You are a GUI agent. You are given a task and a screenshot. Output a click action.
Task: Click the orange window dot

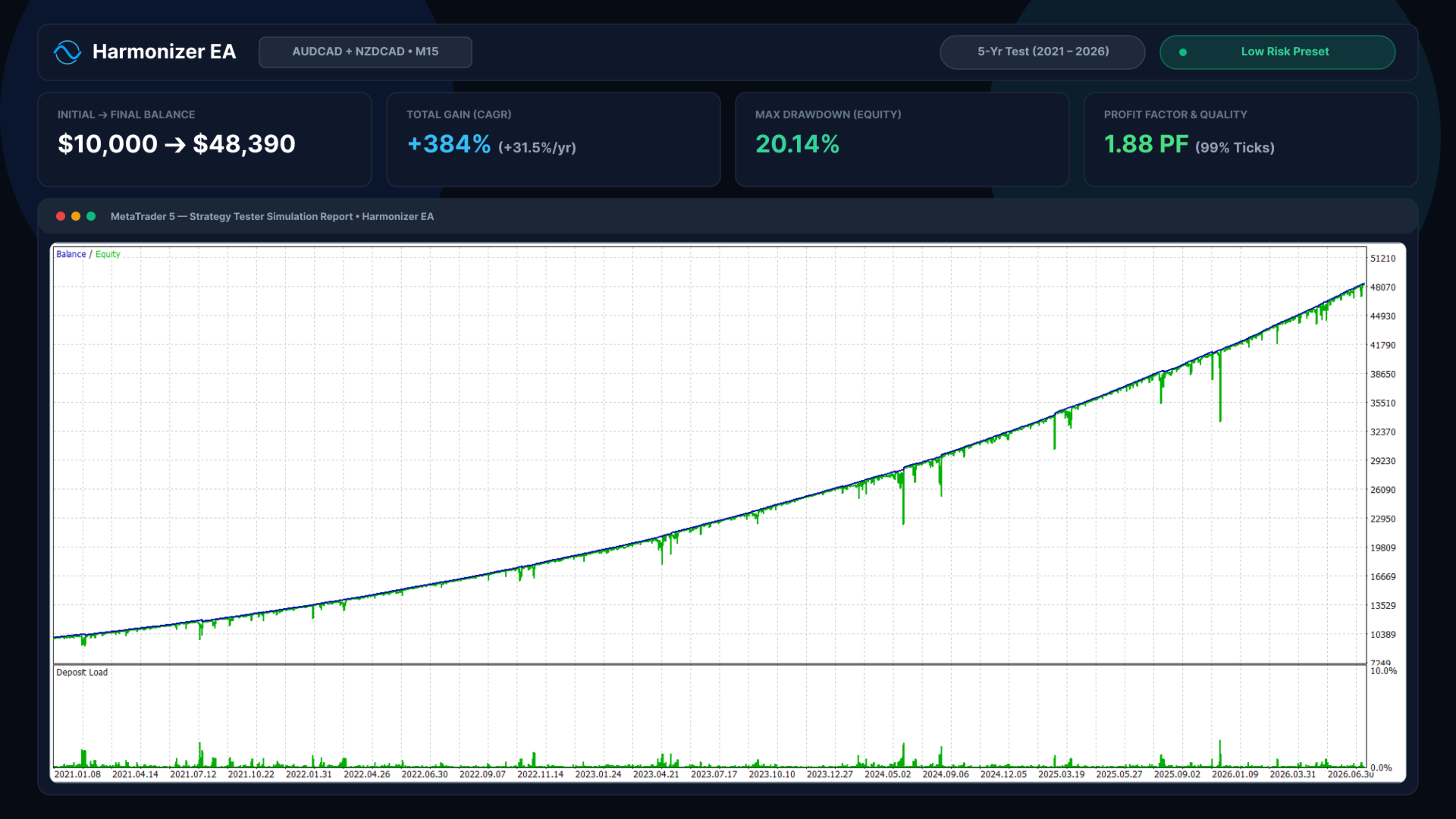76,216
